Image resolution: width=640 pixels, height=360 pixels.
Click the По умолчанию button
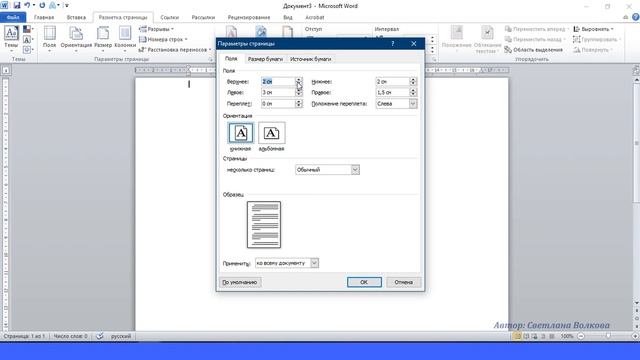240,282
